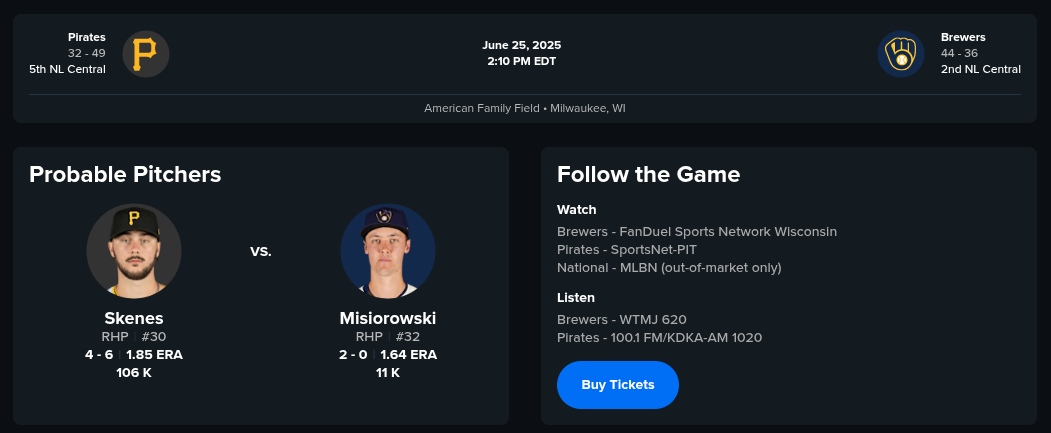The width and height of the screenshot is (1051, 433).
Task: Click the Follow the Game heading
Action: pos(648,174)
